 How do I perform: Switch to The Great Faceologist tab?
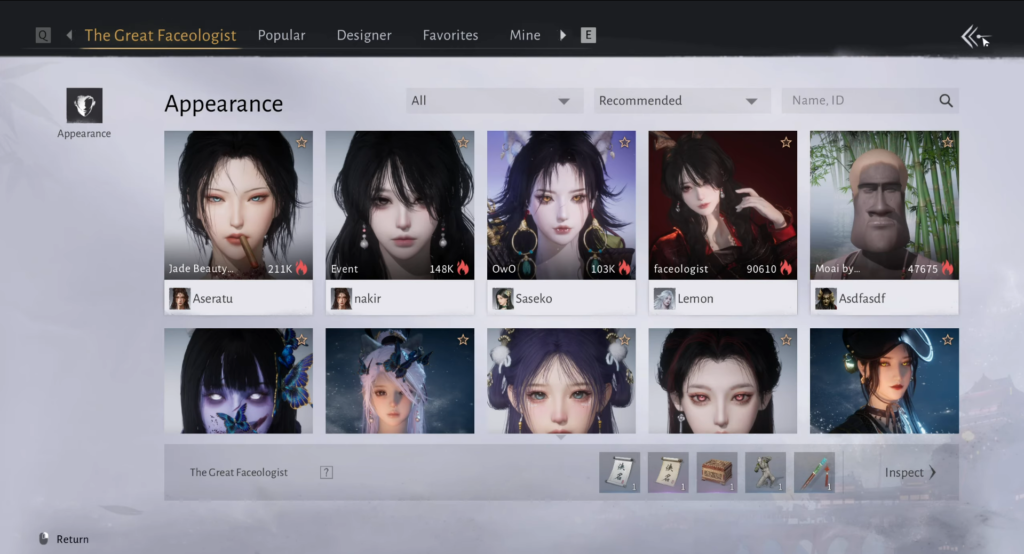[160, 35]
